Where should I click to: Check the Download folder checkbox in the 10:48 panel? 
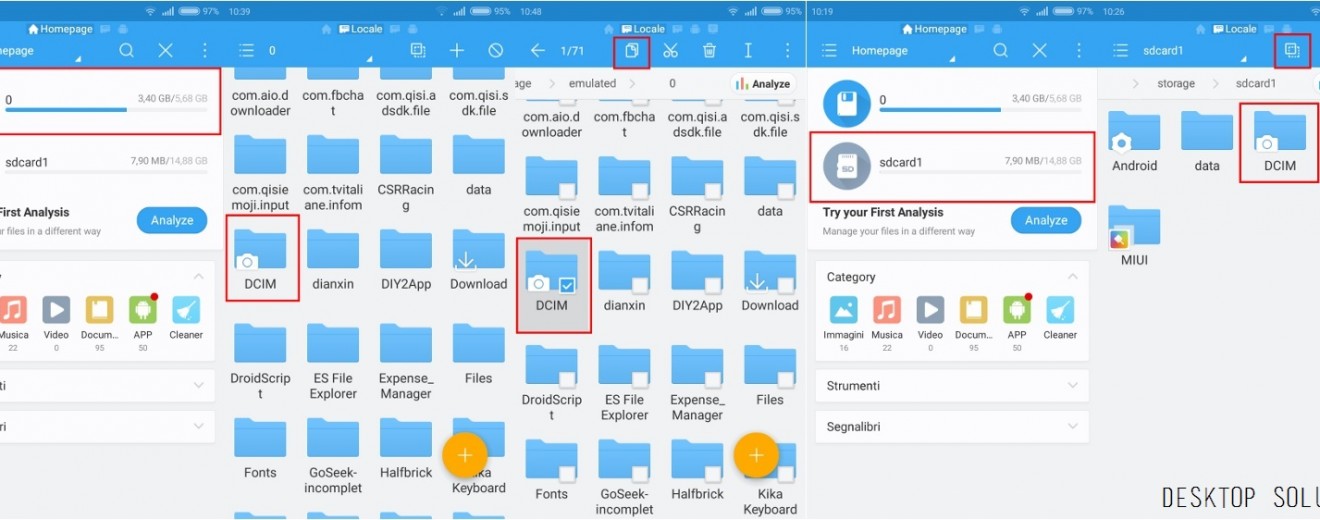(786, 284)
